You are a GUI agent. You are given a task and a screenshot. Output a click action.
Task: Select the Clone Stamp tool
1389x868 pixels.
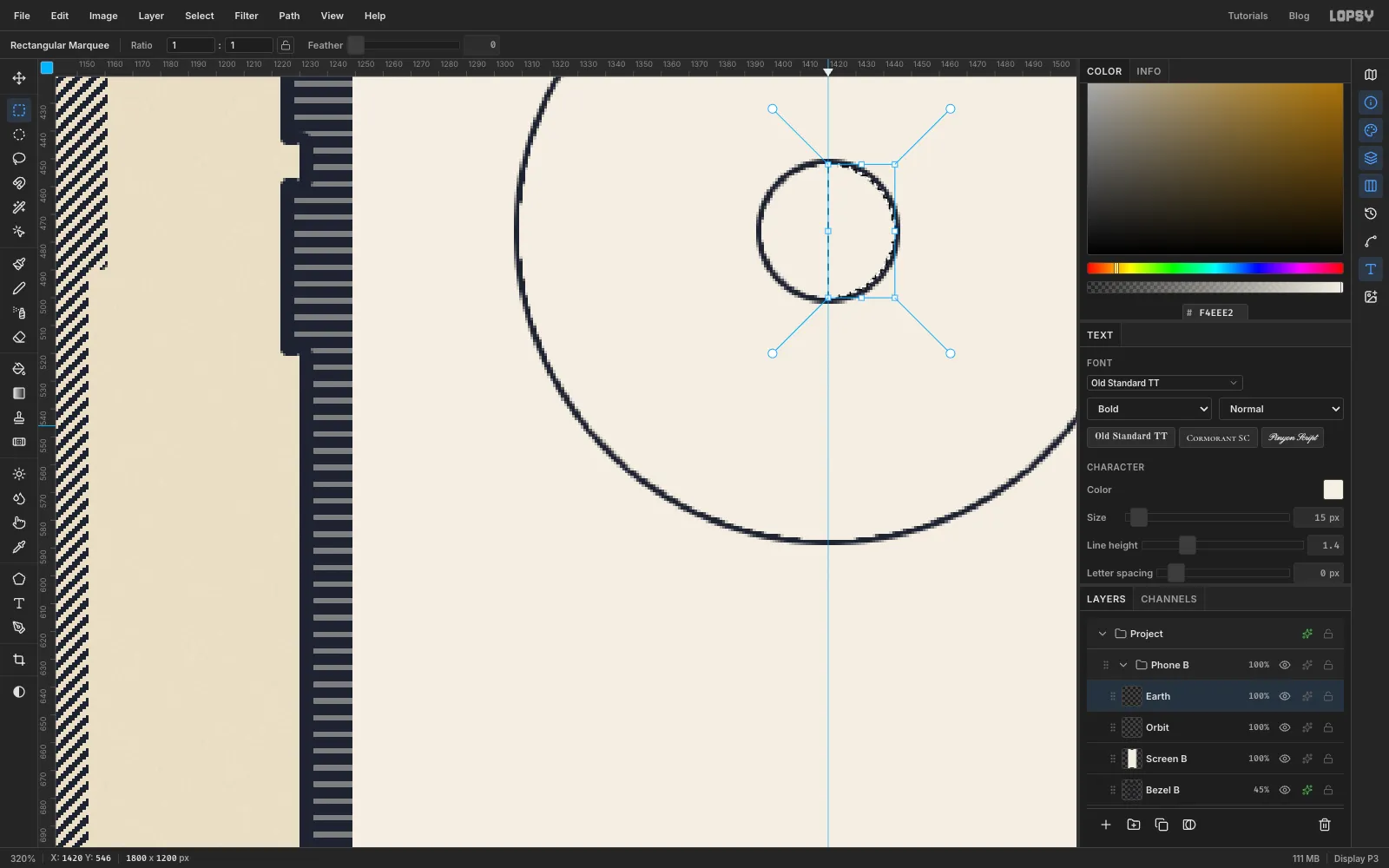coord(19,418)
